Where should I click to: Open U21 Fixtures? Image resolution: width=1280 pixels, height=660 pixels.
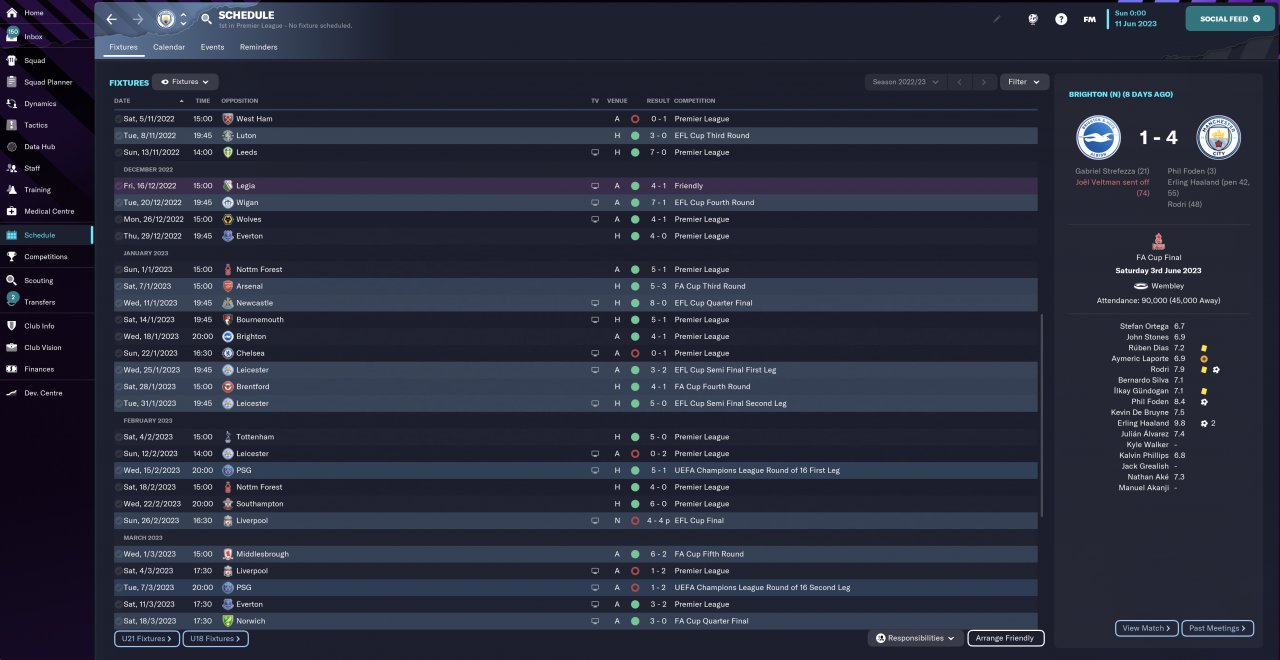pos(145,638)
